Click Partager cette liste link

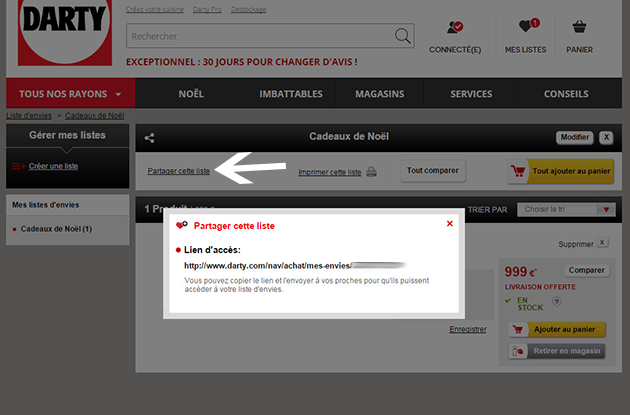click(x=178, y=171)
